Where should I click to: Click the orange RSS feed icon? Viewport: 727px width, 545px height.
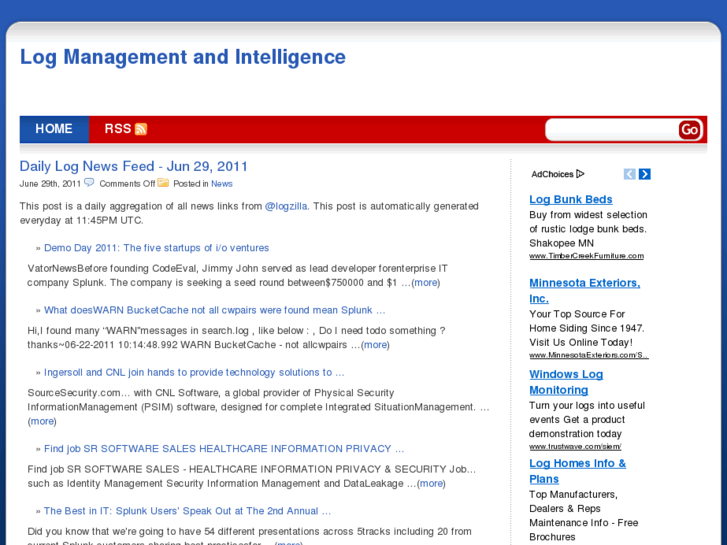click(141, 129)
